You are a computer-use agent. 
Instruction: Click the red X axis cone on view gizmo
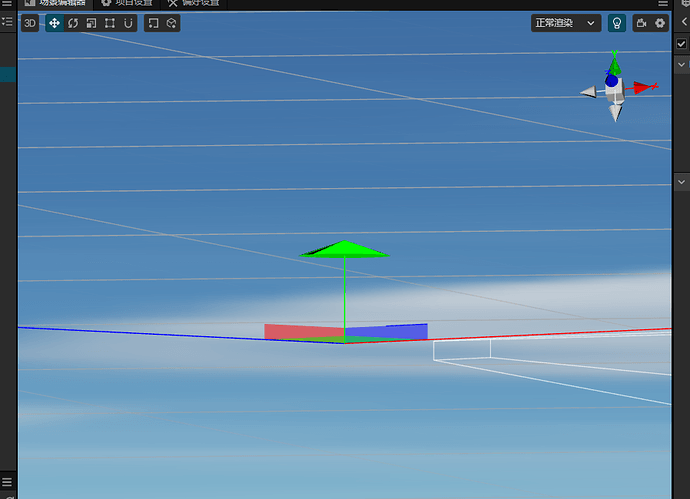coord(642,87)
